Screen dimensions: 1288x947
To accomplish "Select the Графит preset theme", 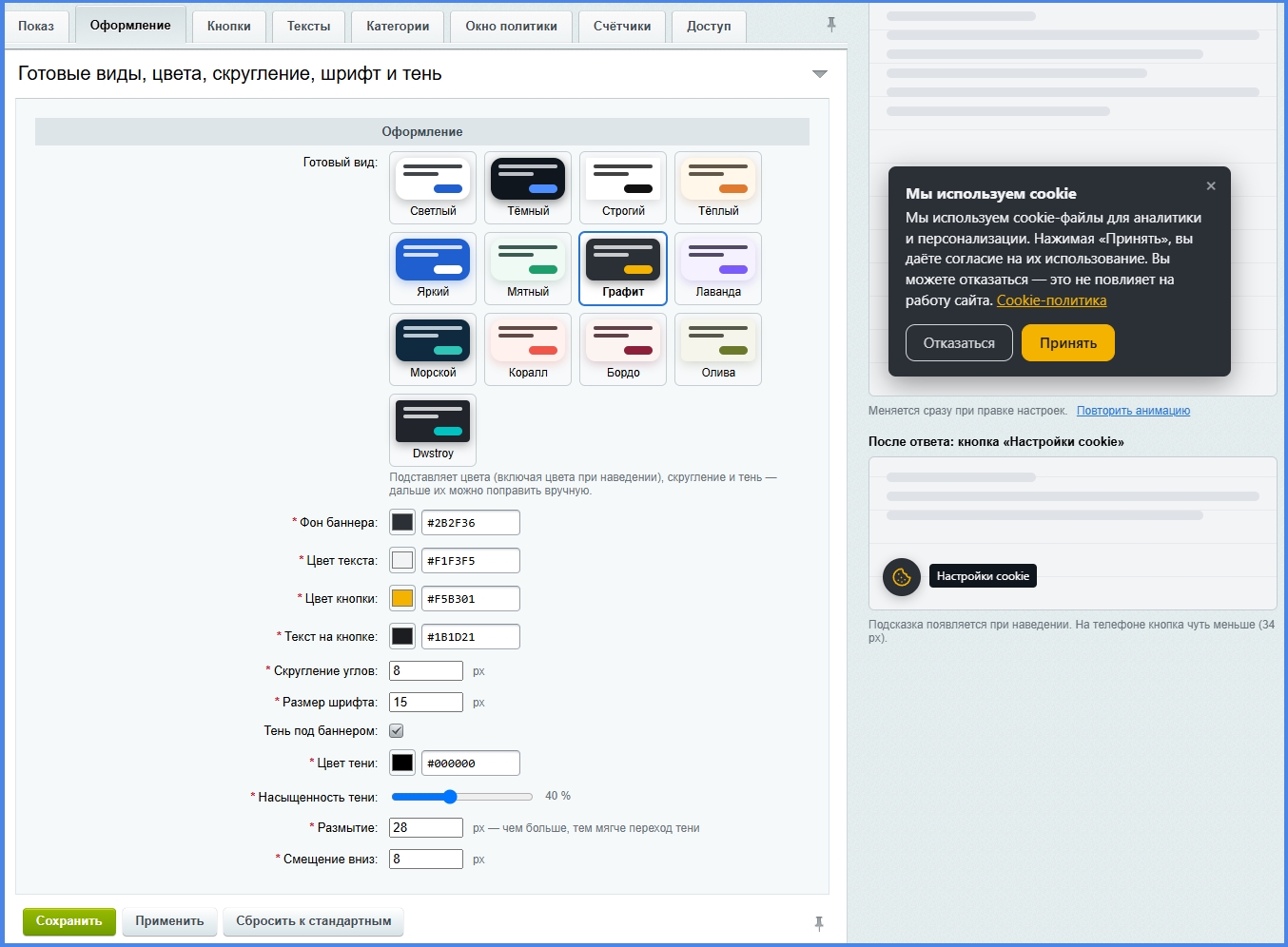I will coord(623,268).
